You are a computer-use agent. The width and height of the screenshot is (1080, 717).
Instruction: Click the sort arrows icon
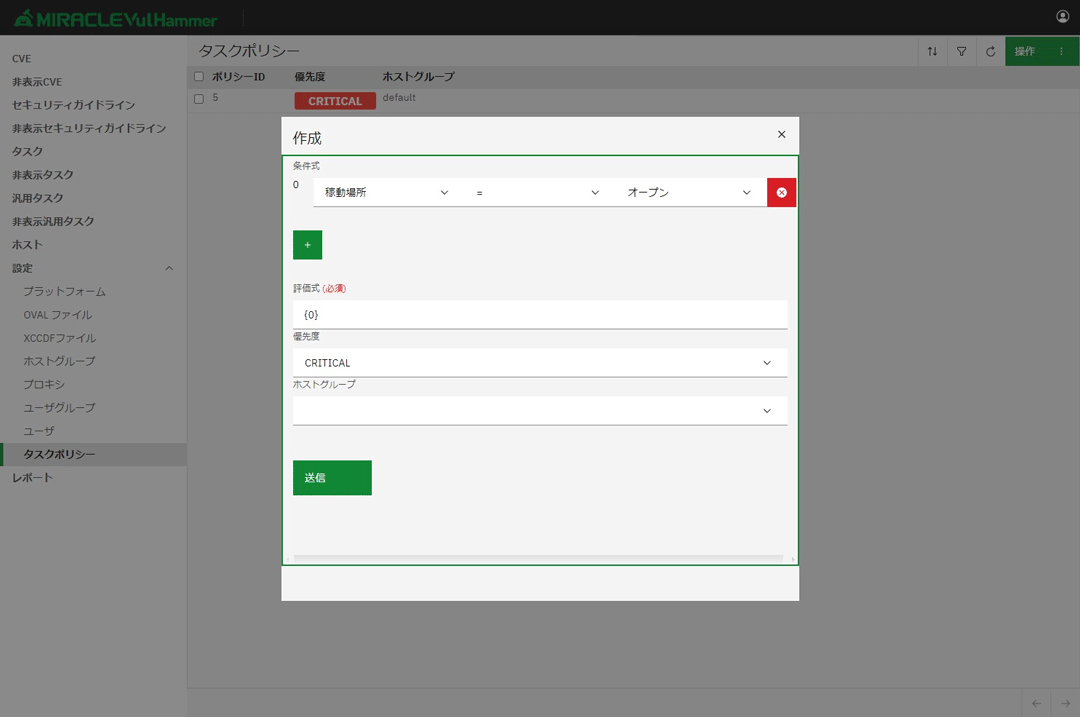[x=932, y=51]
